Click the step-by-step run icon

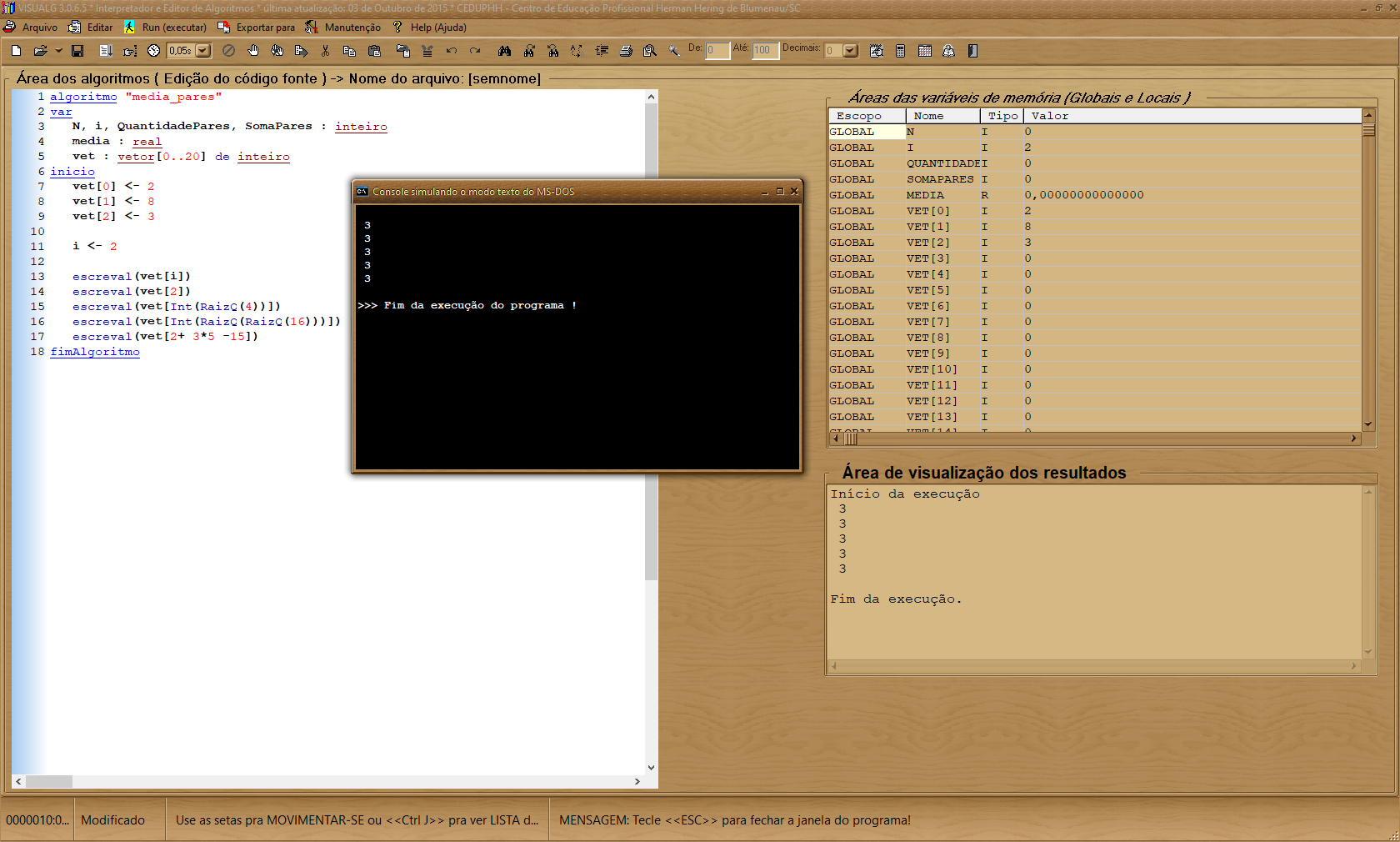pos(106,51)
